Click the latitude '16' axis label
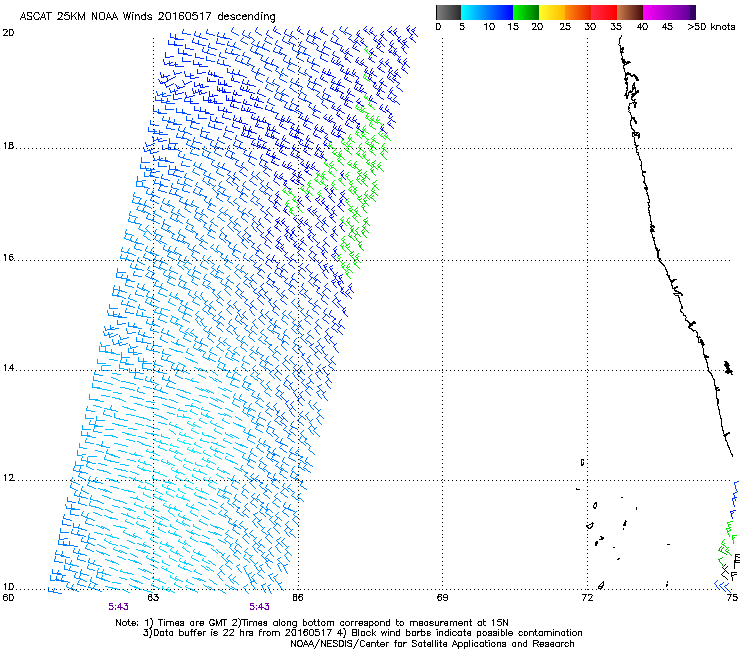740x650 pixels. [8, 258]
